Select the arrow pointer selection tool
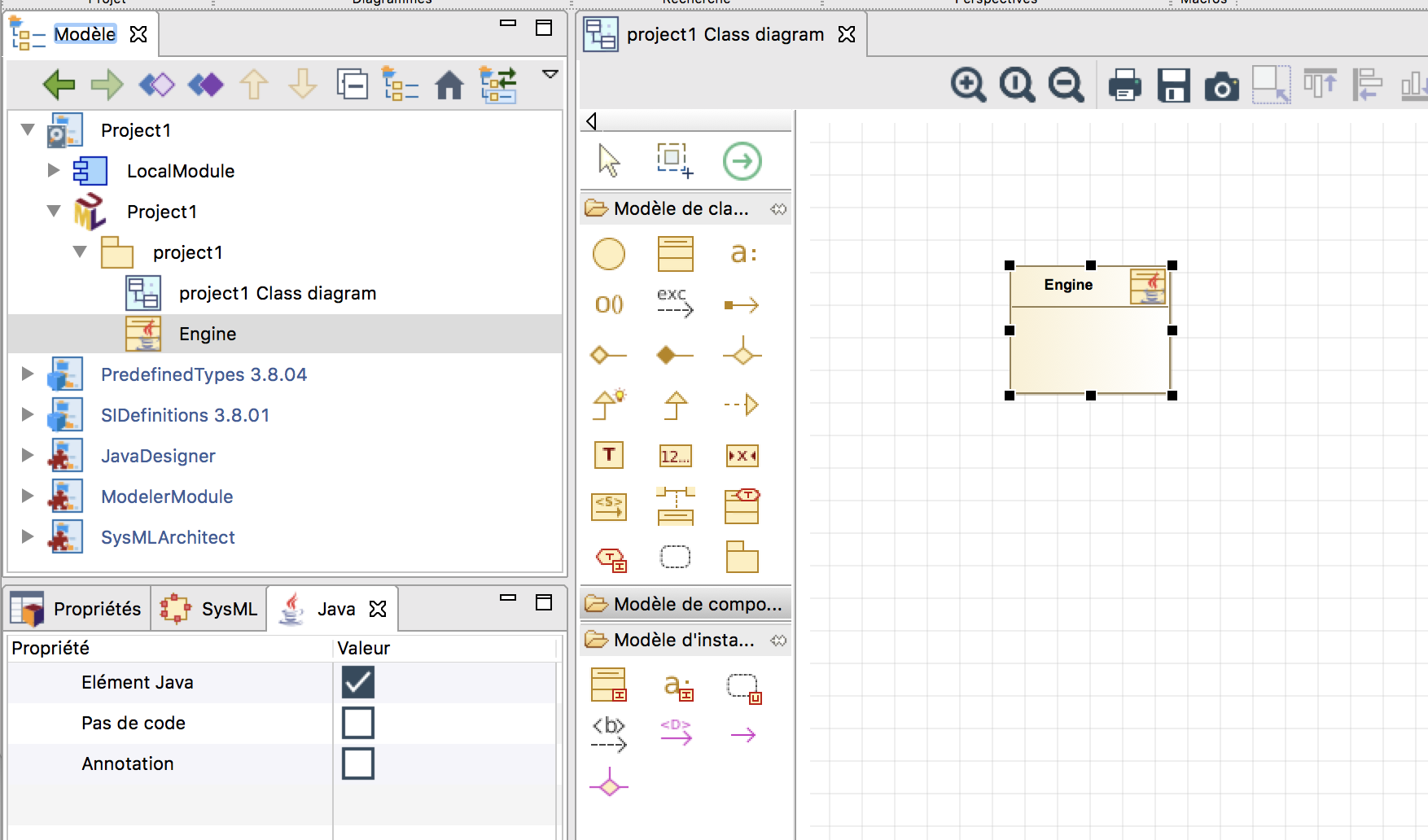The width and height of the screenshot is (1428, 840). 608,160
